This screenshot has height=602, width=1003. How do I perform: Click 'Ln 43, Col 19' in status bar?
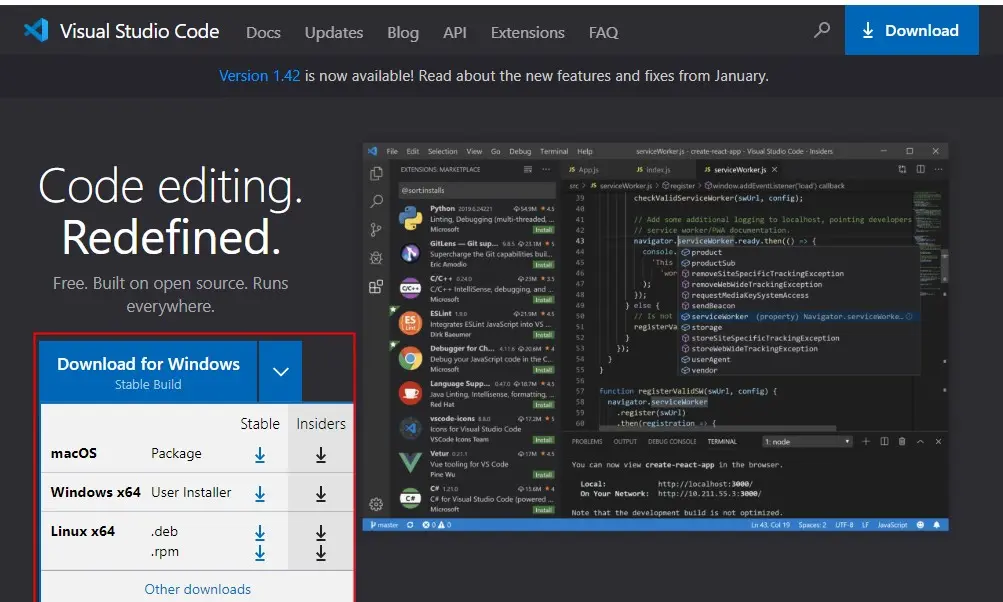click(770, 525)
